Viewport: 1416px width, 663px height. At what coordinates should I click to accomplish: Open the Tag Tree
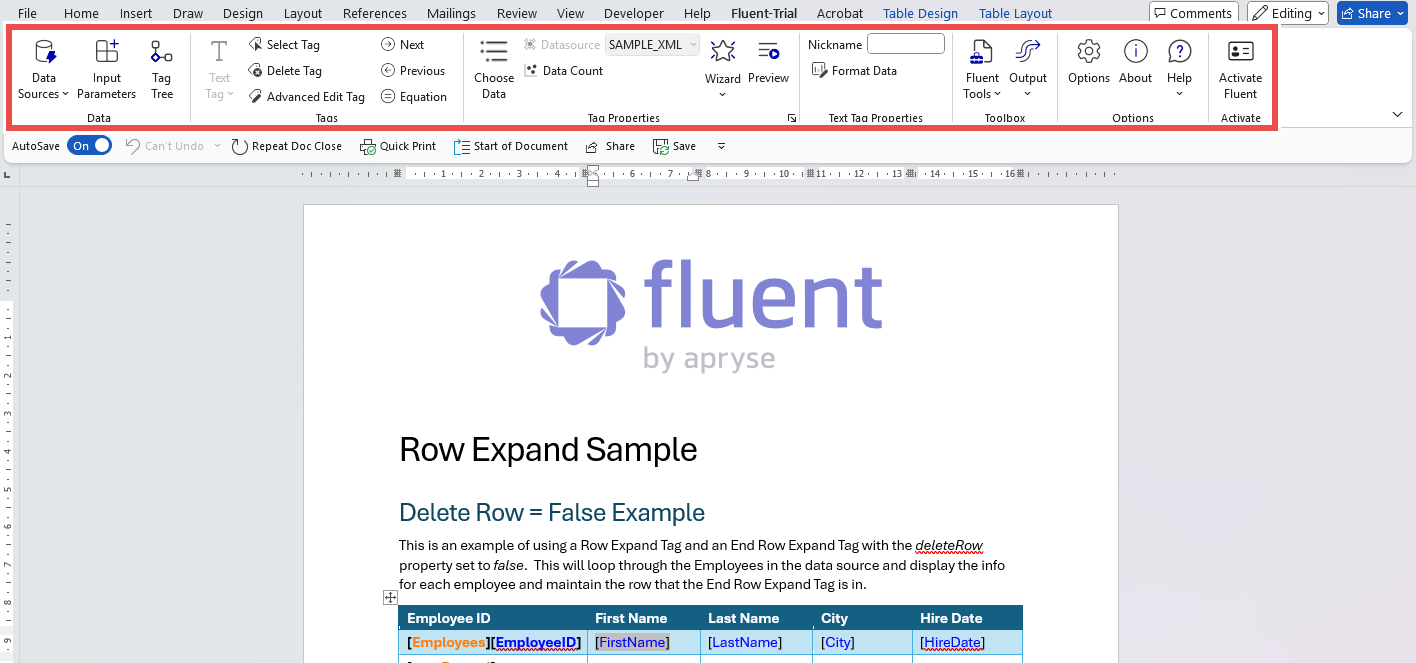pyautogui.click(x=162, y=69)
